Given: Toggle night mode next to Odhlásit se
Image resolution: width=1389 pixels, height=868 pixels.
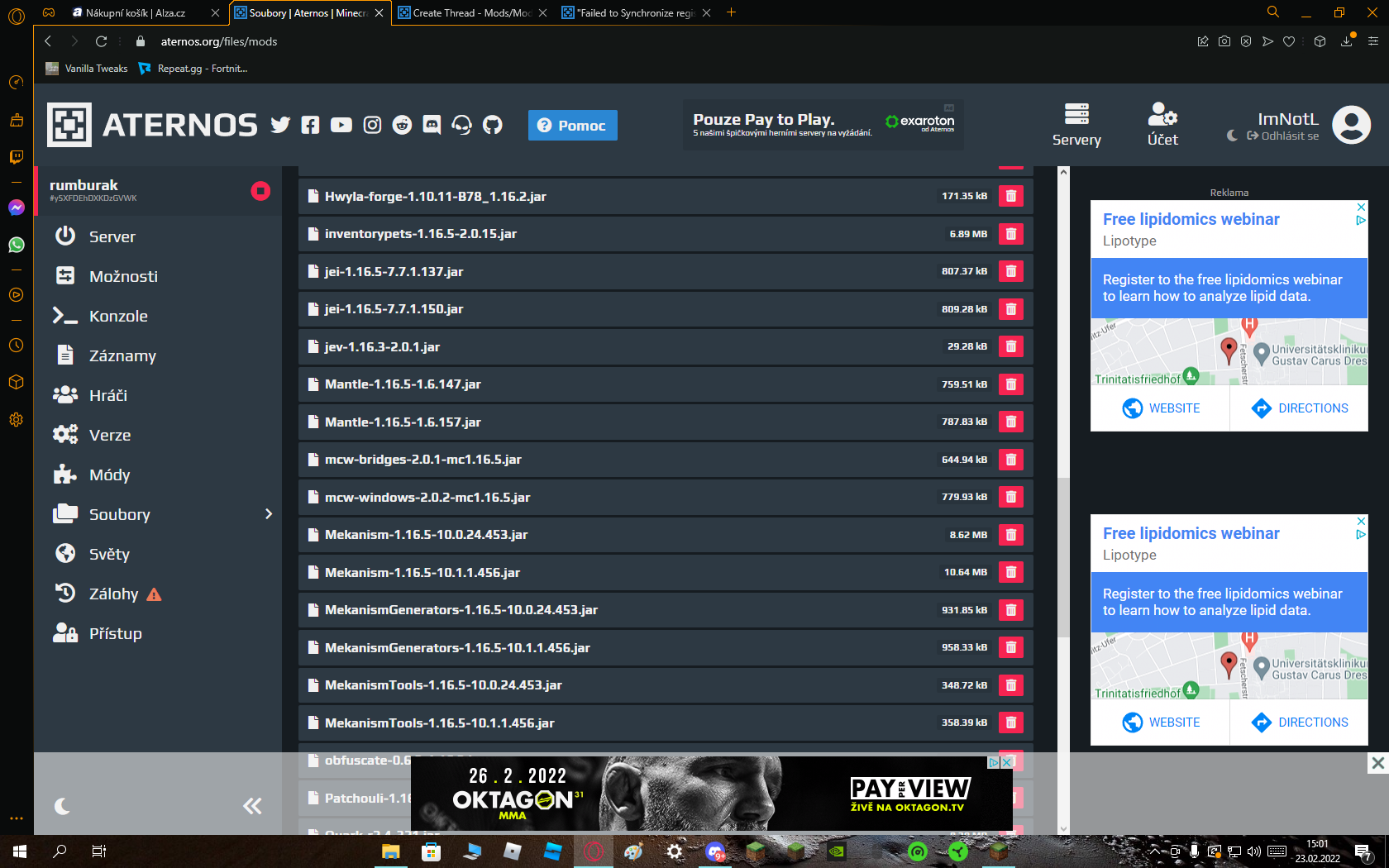Looking at the screenshot, I should click(x=1232, y=136).
